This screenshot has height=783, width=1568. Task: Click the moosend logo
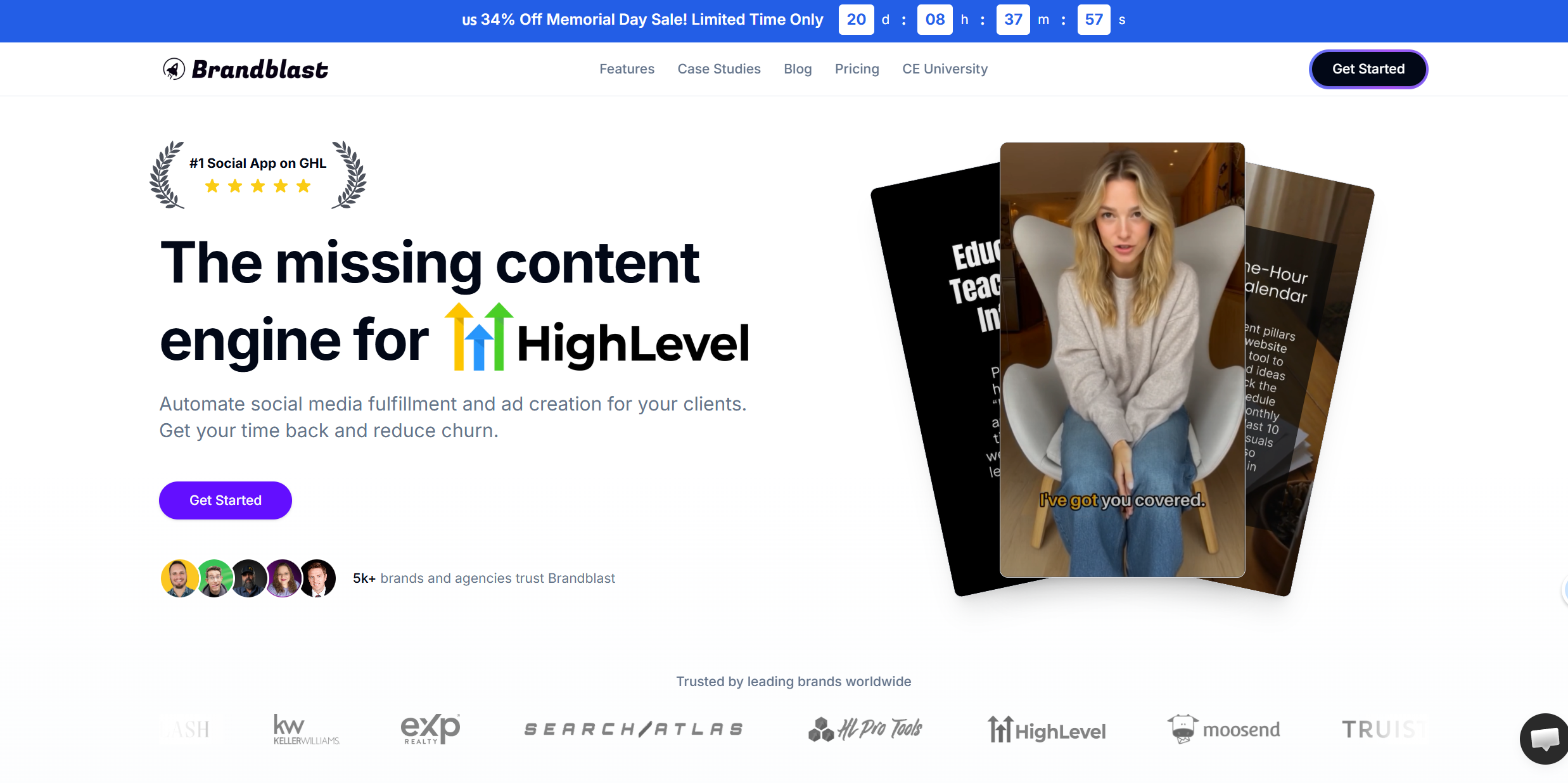1223,729
